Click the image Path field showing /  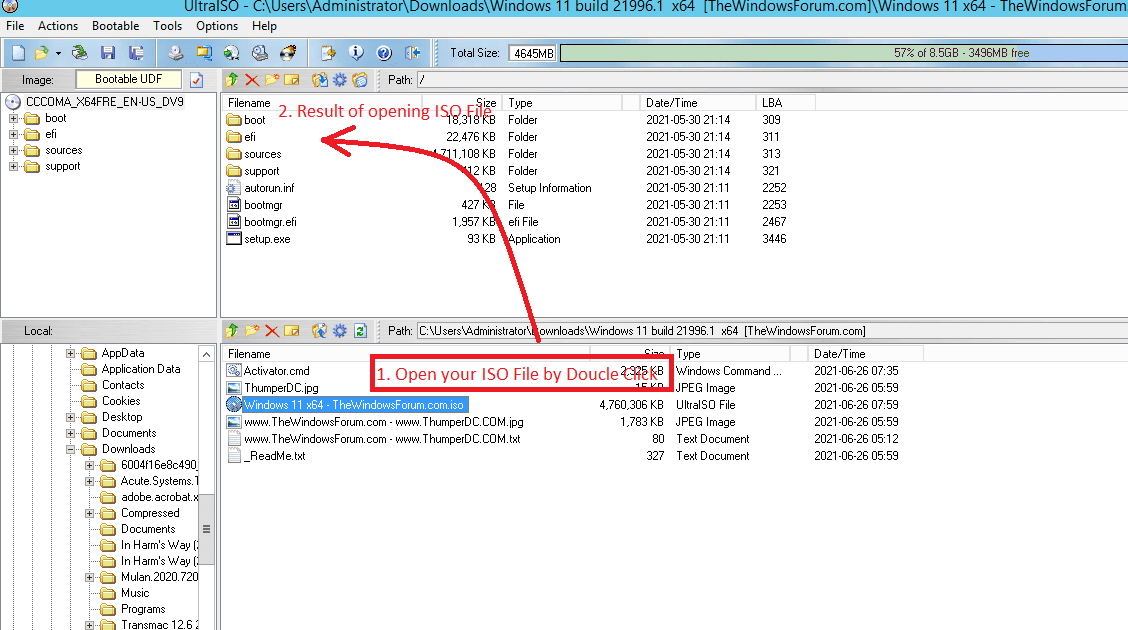772,80
